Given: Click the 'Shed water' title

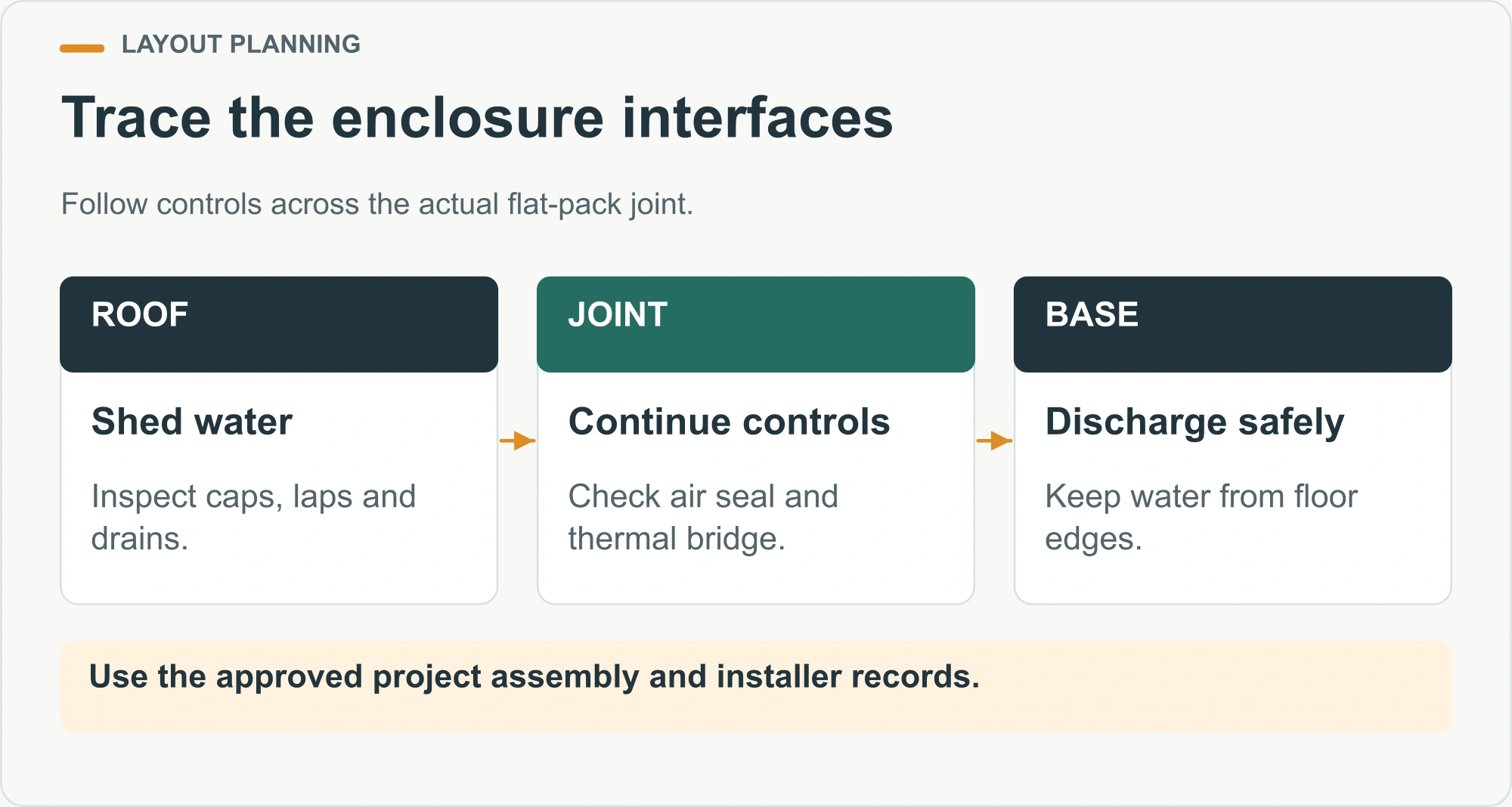Looking at the screenshot, I should tap(192, 422).
